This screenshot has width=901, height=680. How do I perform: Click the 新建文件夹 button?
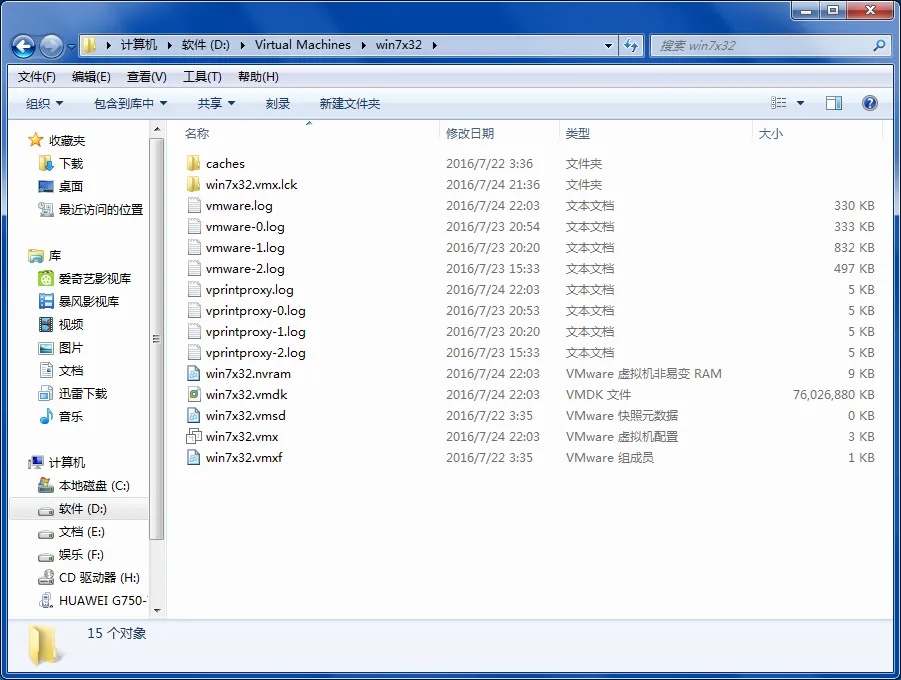point(349,103)
